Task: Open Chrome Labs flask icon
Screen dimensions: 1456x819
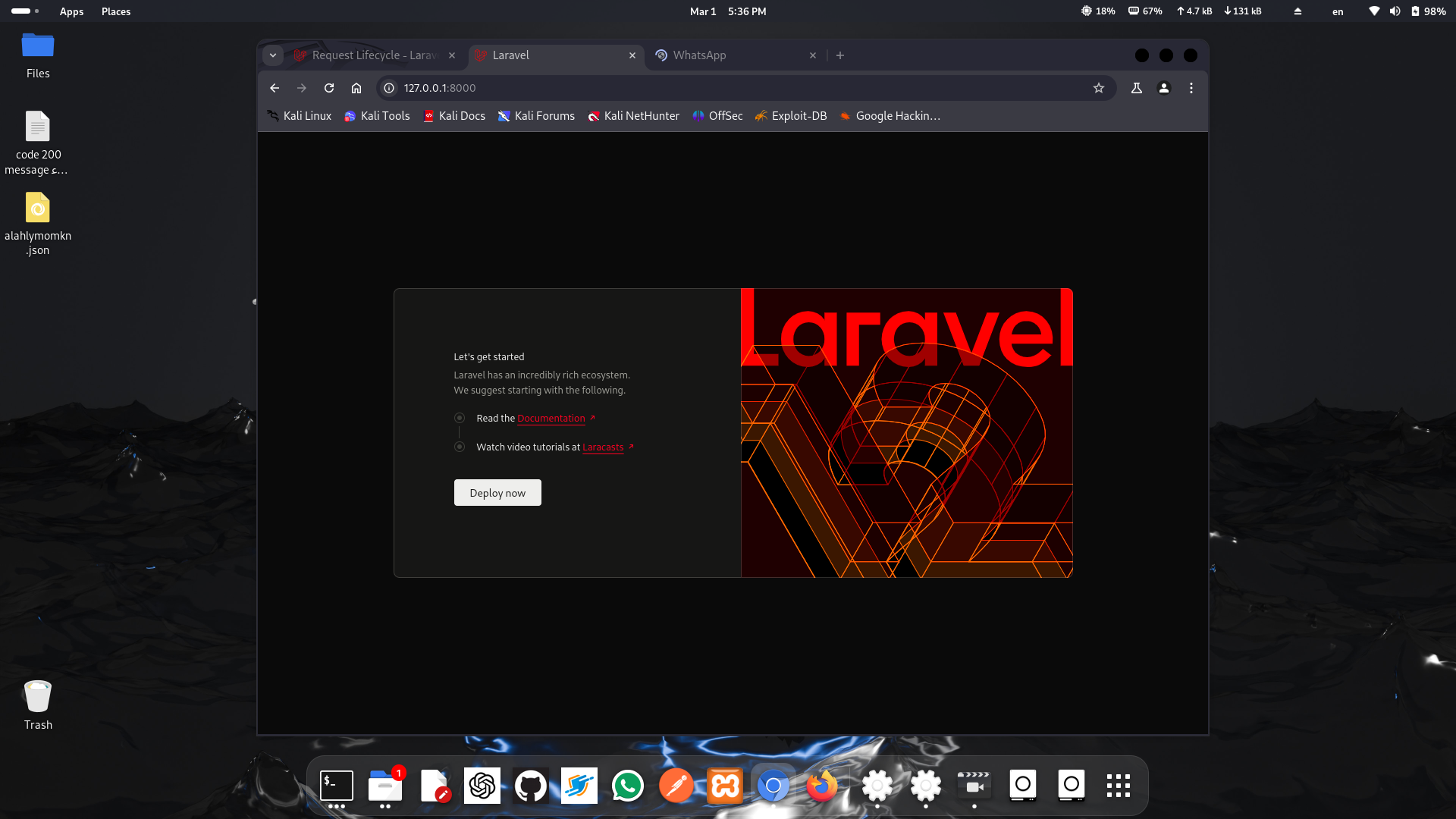Action: pos(1137,88)
